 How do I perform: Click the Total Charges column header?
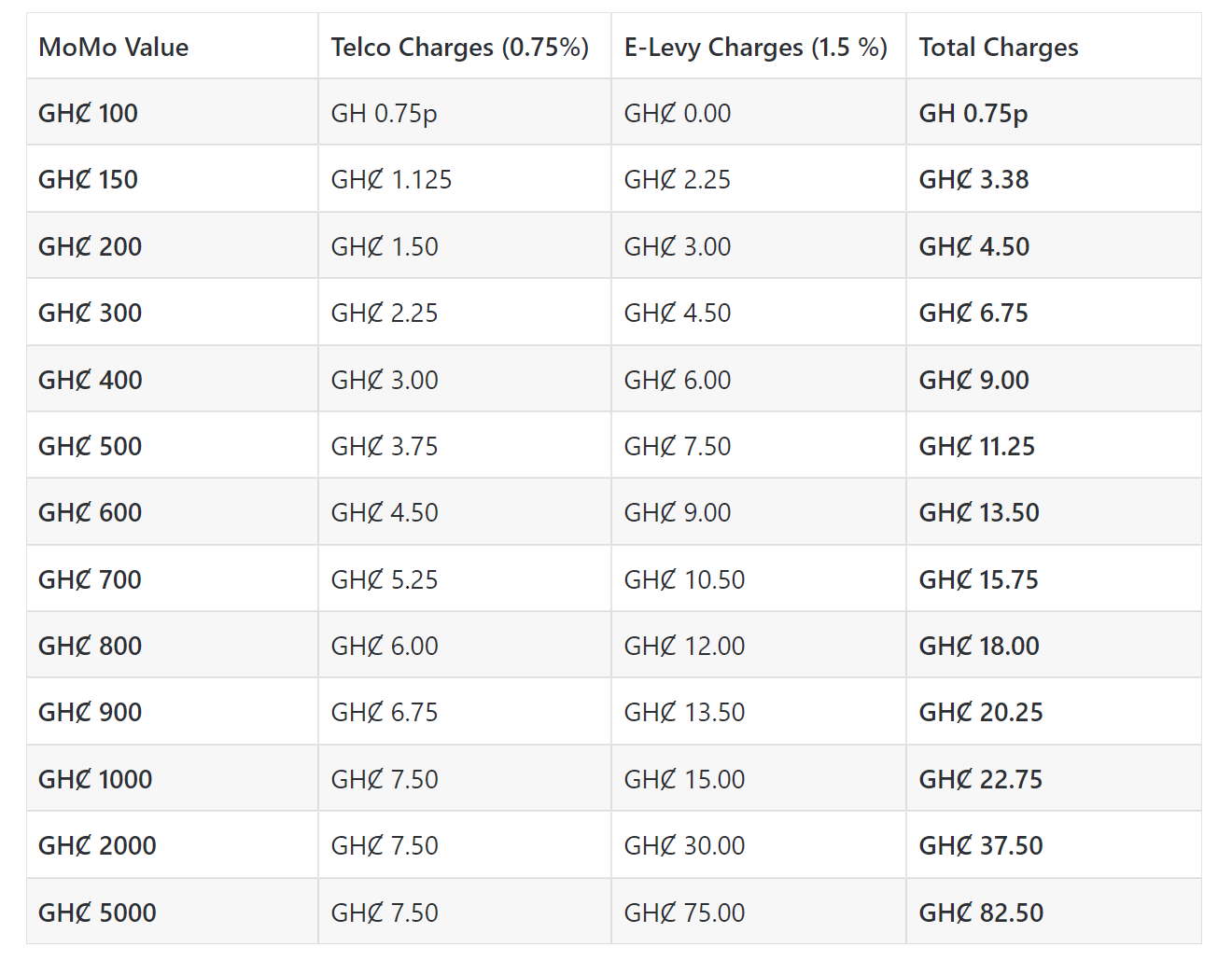(998, 48)
